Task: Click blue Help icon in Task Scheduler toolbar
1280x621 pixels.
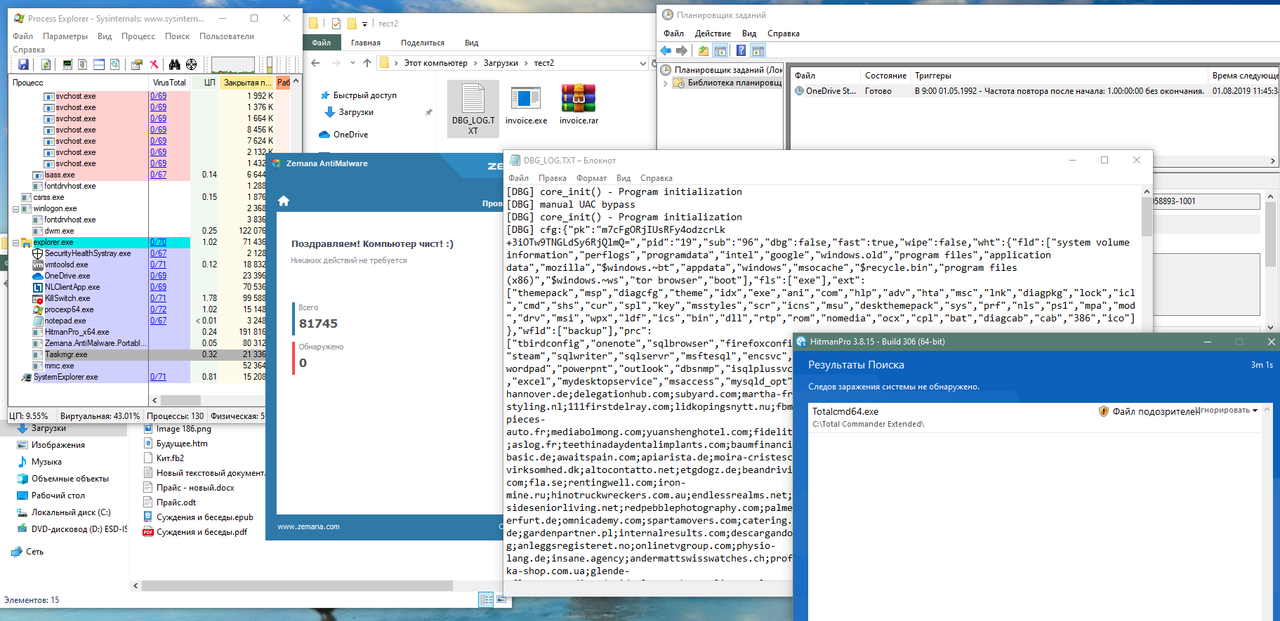Action: pyautogui.click(x=741, y=50)
